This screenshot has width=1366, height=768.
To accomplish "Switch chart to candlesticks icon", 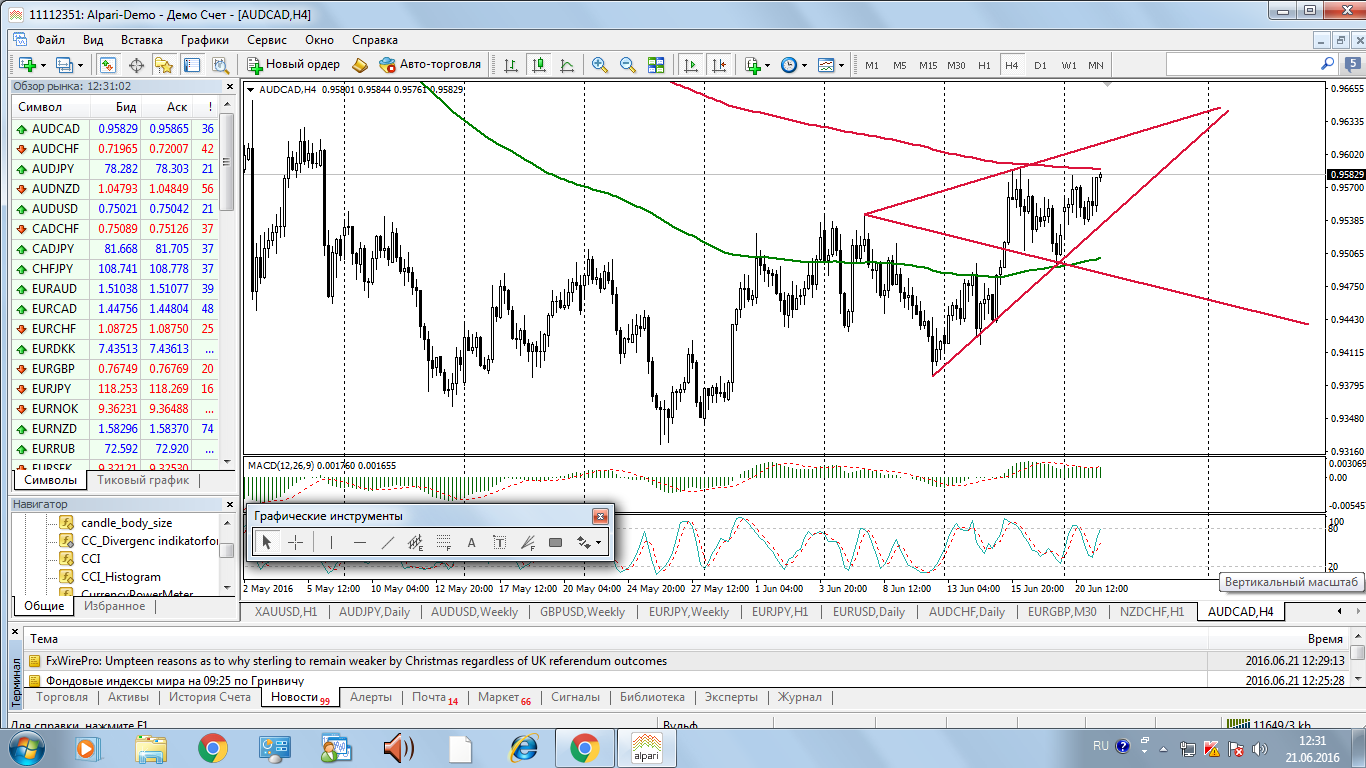I will click(539, 65).
